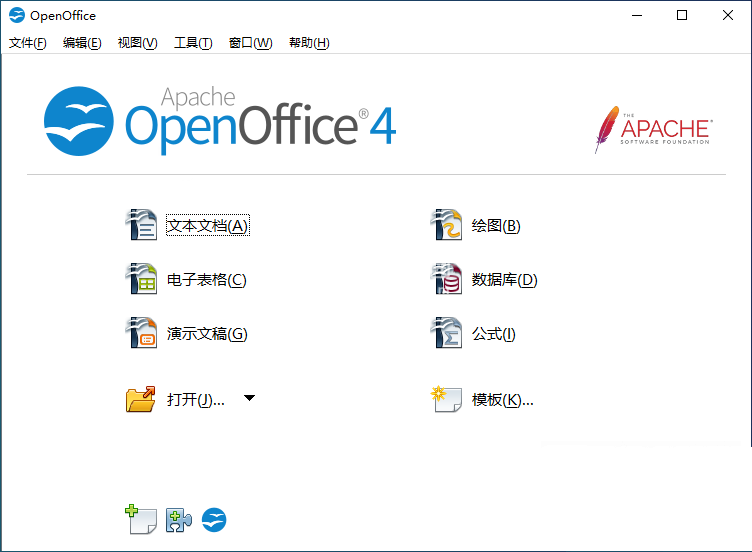Image resolution: width=752 pixels, height=552 pixels.
Task: Open the 窗口(W) menu
Action: pos(250,43)
